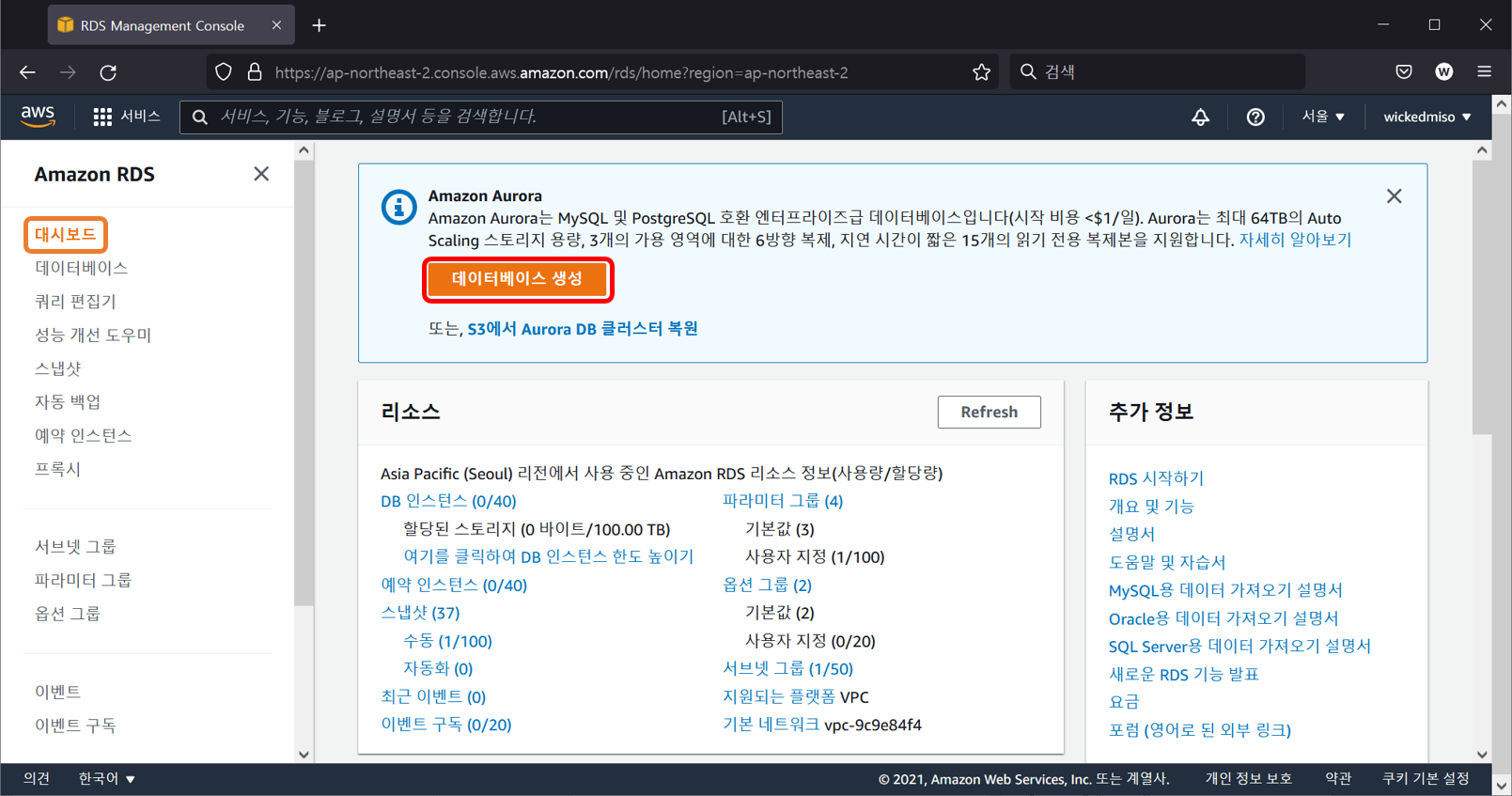
Task: Open the 이벤트 구독 (0/20) resource link
Action: coord(446,725)
